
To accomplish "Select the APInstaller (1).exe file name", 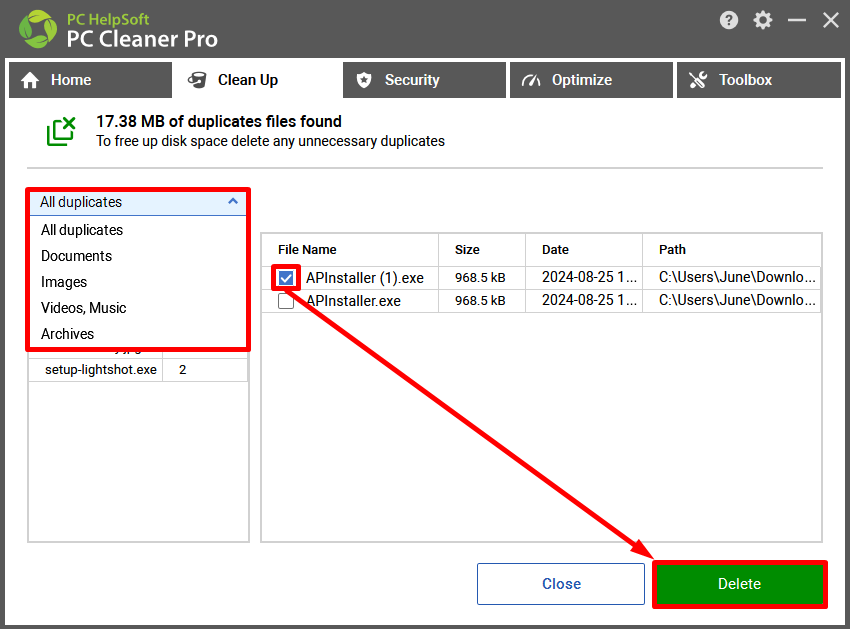I will 365,278.
